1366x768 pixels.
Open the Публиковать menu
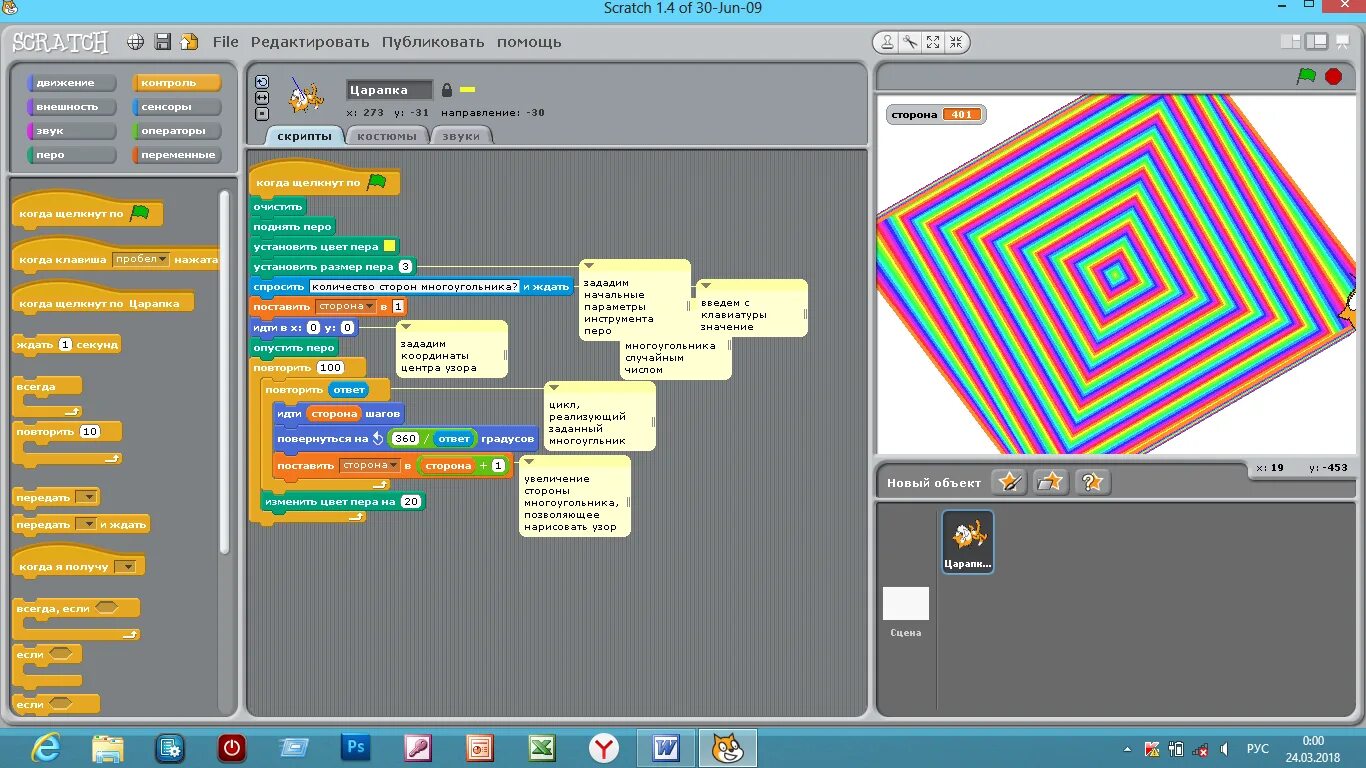[x=433, y=42]
